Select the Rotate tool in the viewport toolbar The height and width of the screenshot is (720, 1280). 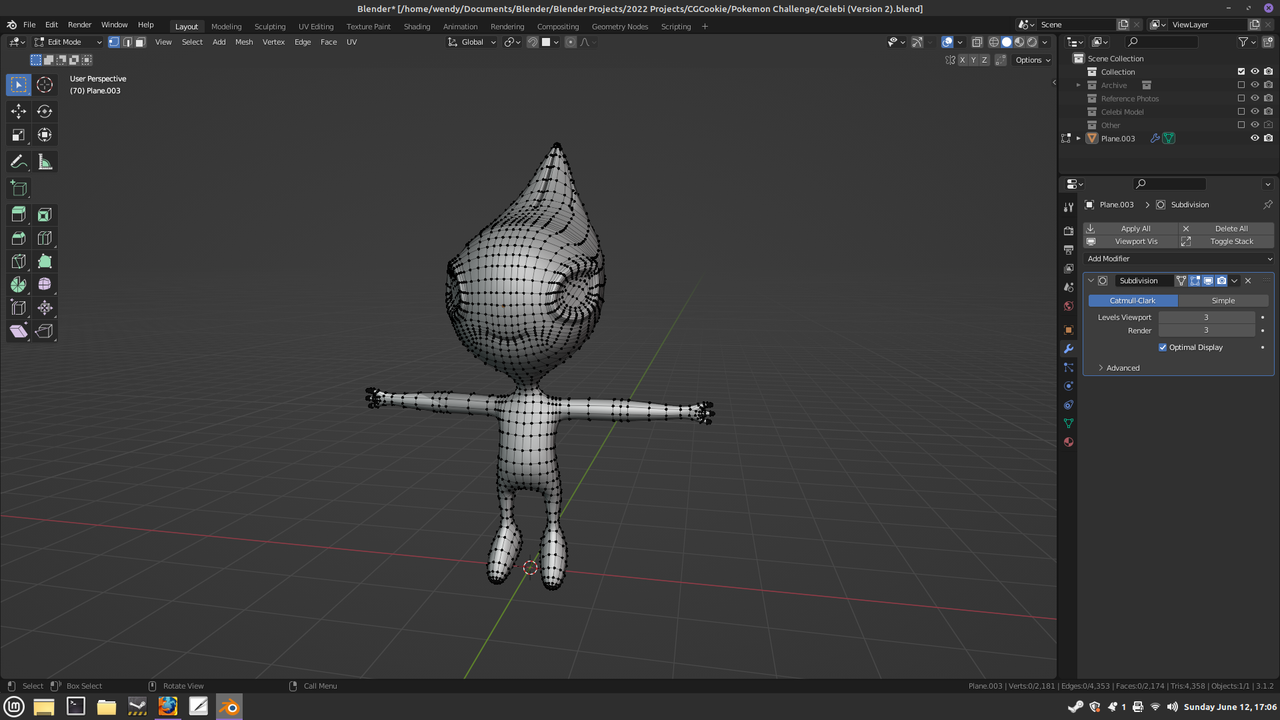point(45,111)
